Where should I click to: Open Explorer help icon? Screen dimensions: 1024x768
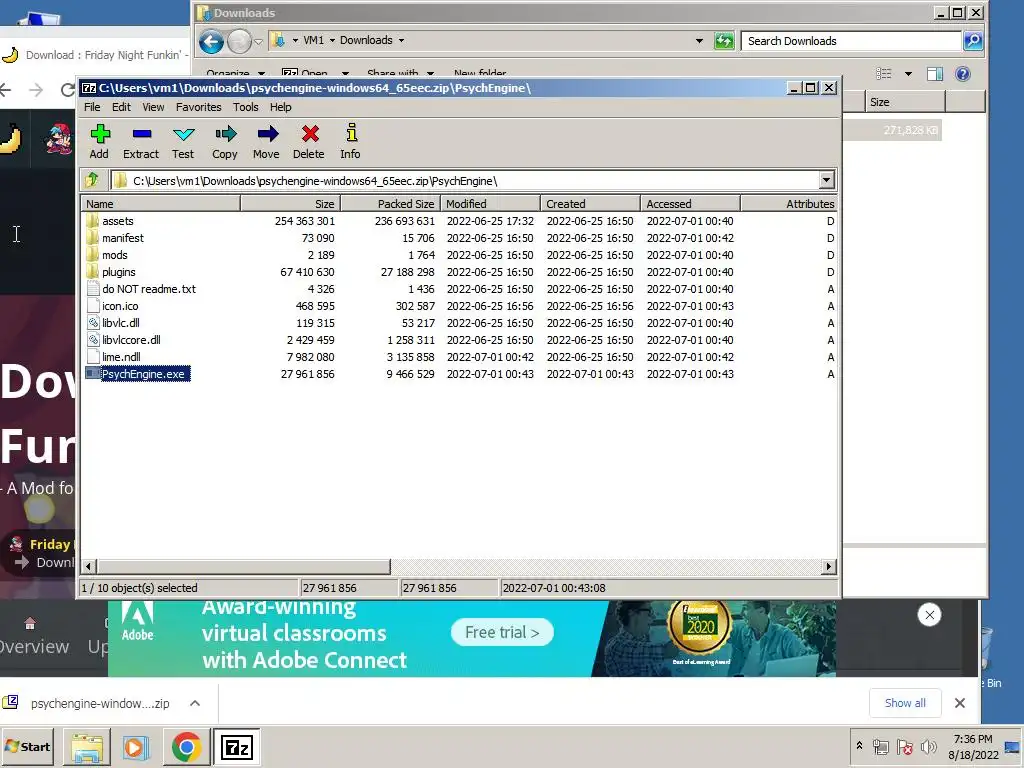click(963, 74)
